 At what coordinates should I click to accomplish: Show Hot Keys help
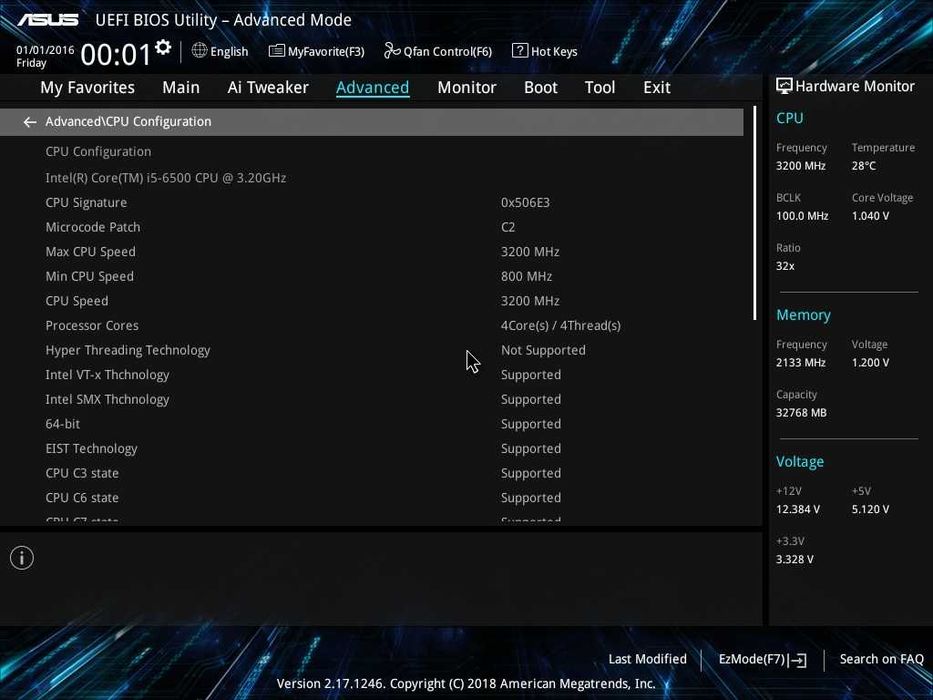click(x=544, y=51)
